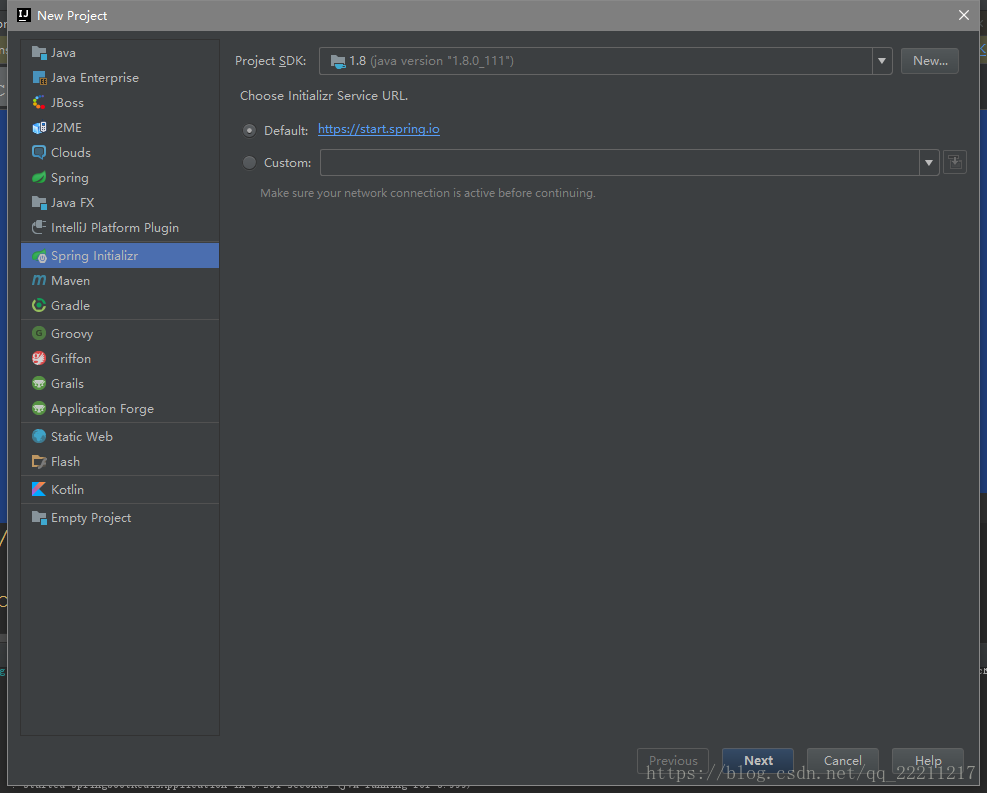Pick the IntelliJ Platform Plugin icon

pos(39,227)
